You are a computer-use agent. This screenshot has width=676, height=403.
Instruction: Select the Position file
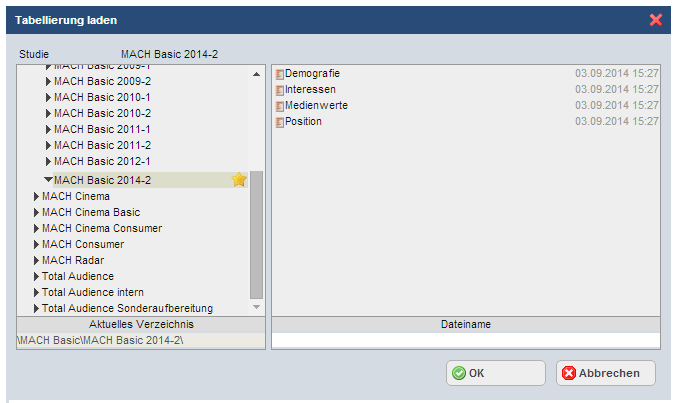tap(303, 122)
